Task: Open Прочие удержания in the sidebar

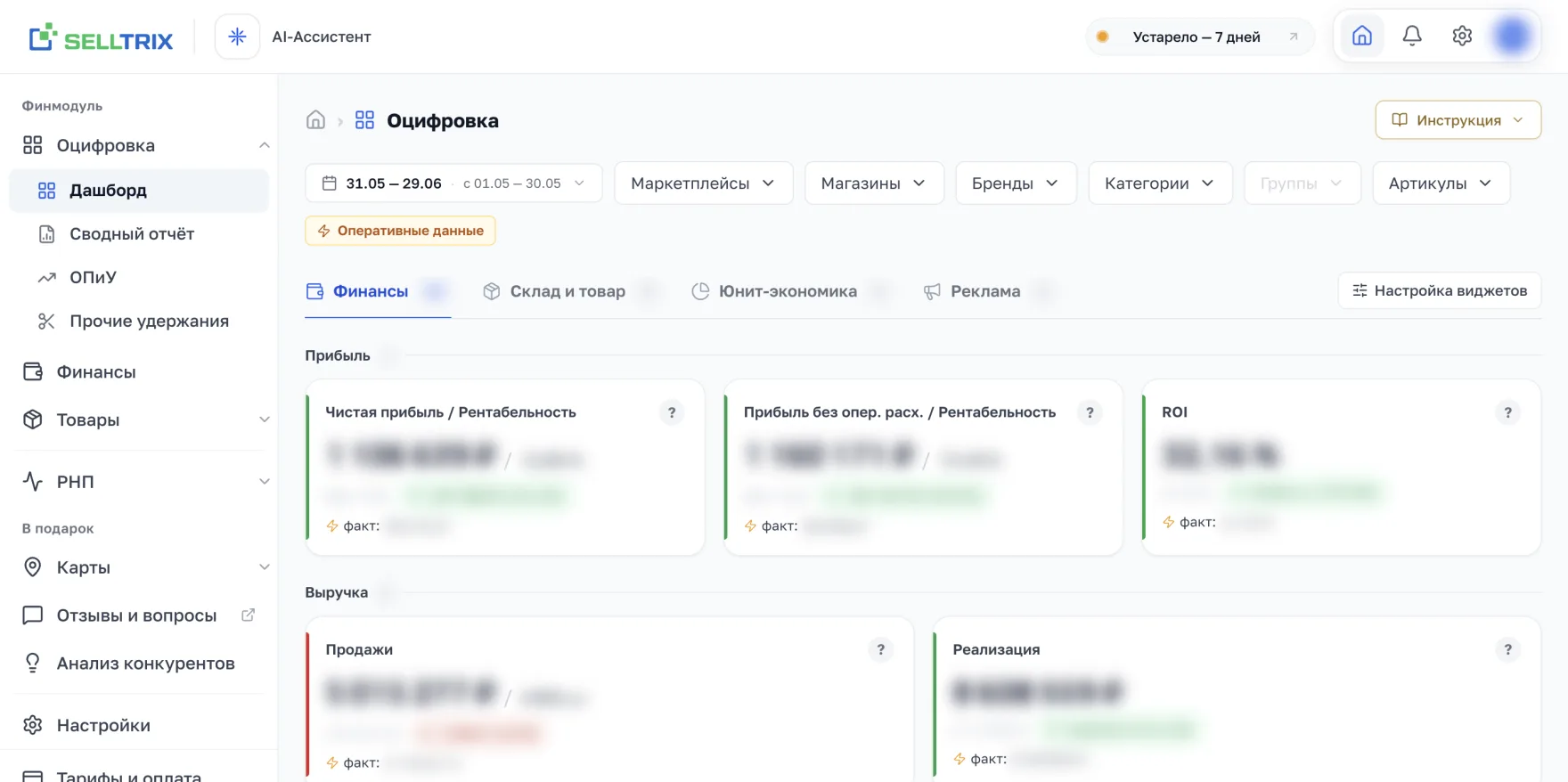Action: (139, 322)
